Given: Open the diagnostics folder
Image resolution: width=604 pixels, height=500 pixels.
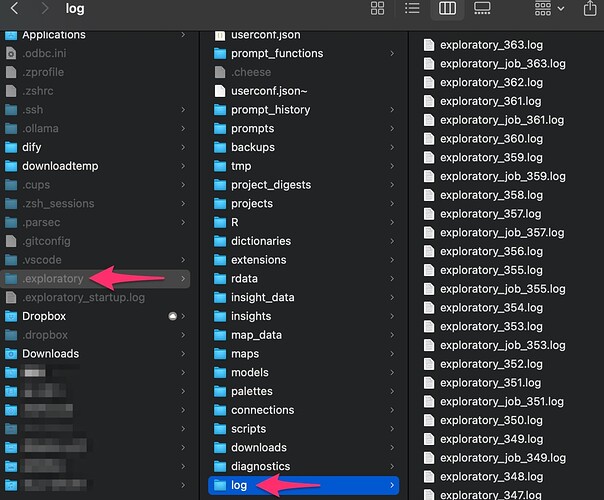Looking at the screenshot, I should click(x=260, y=466).
